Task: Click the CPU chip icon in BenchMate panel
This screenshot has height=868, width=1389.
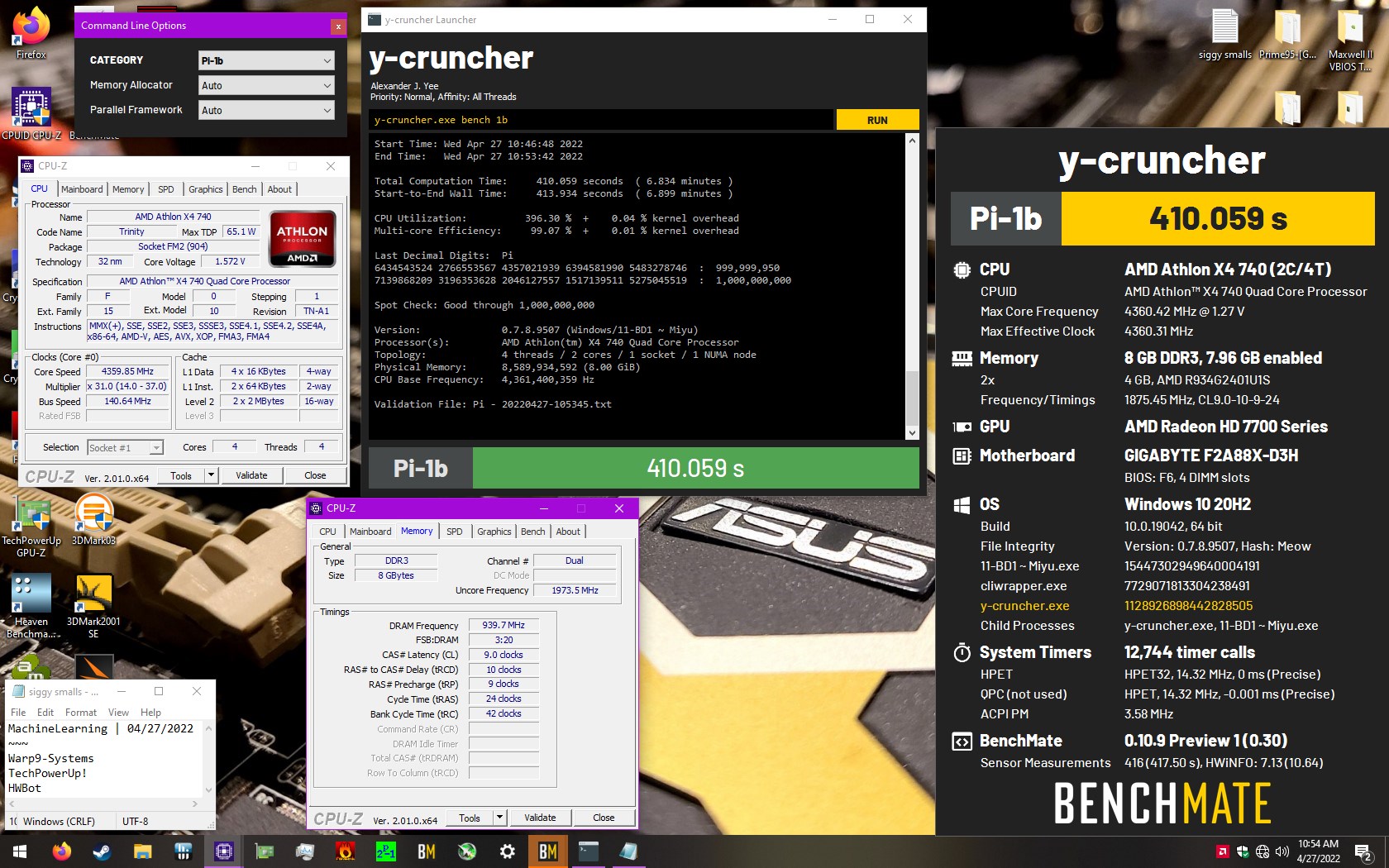Action: coord(962,269)
